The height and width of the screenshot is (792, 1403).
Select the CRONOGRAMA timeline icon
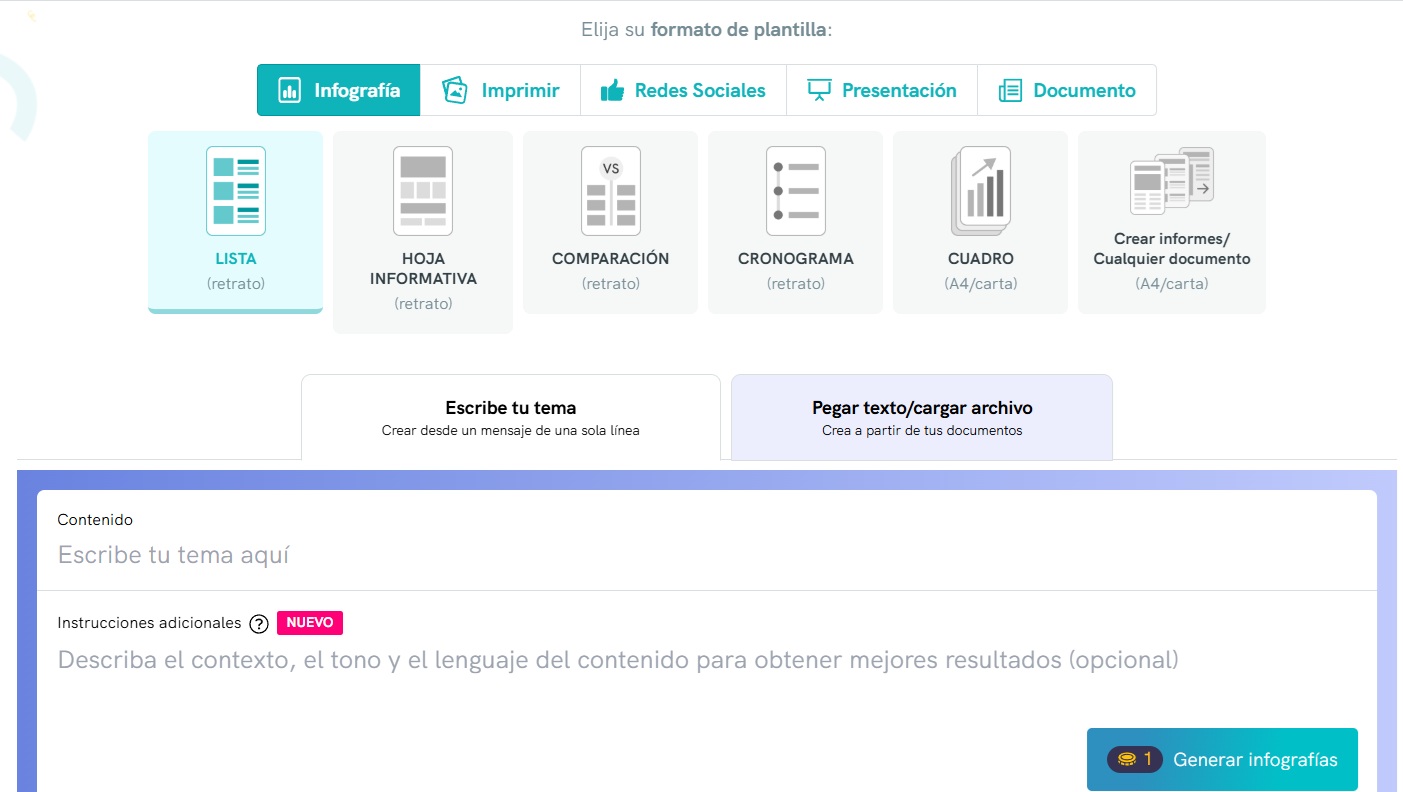(x=796, y=191)
